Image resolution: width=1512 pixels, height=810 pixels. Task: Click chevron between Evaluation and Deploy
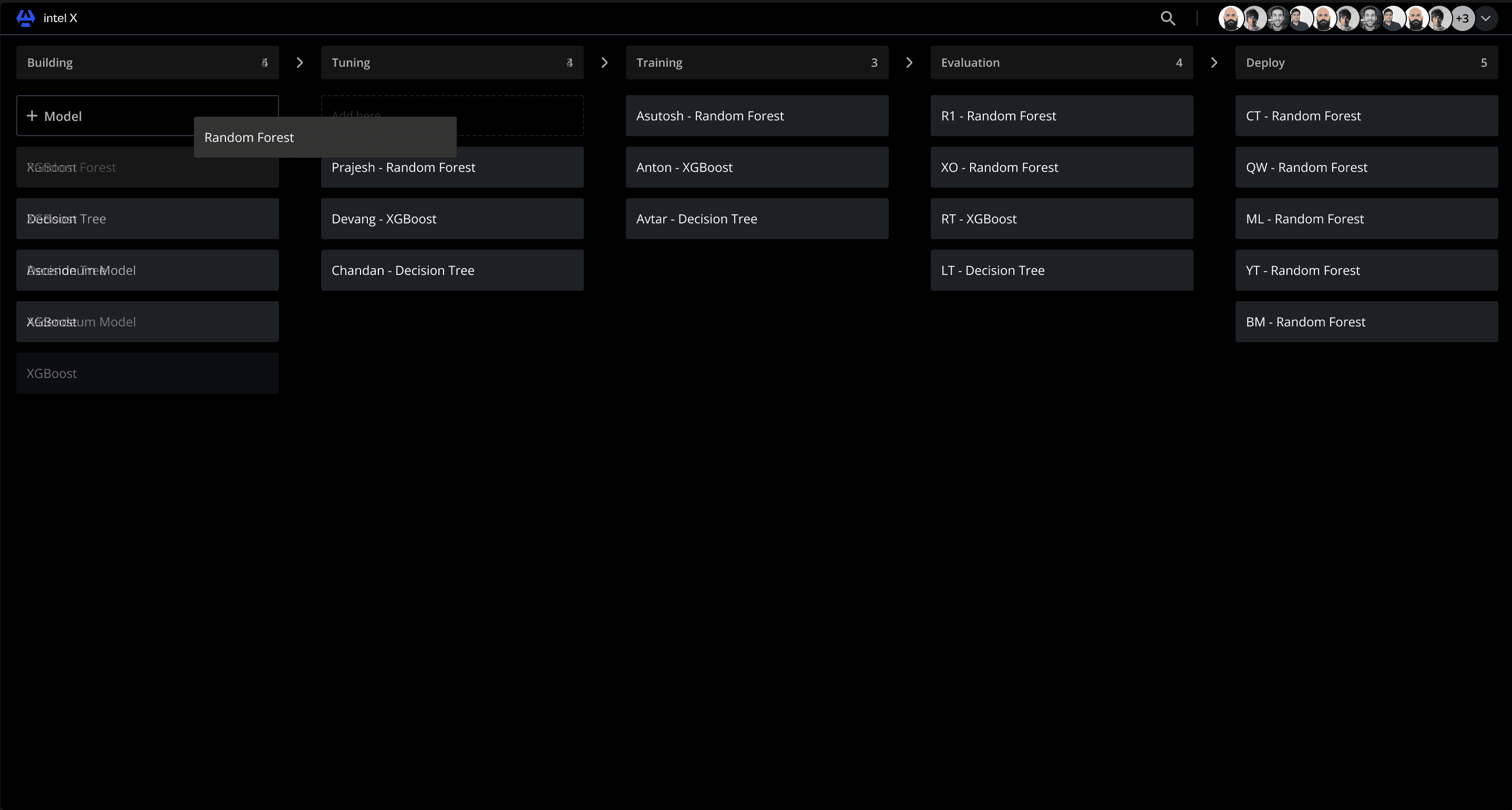click(1214, 63)
